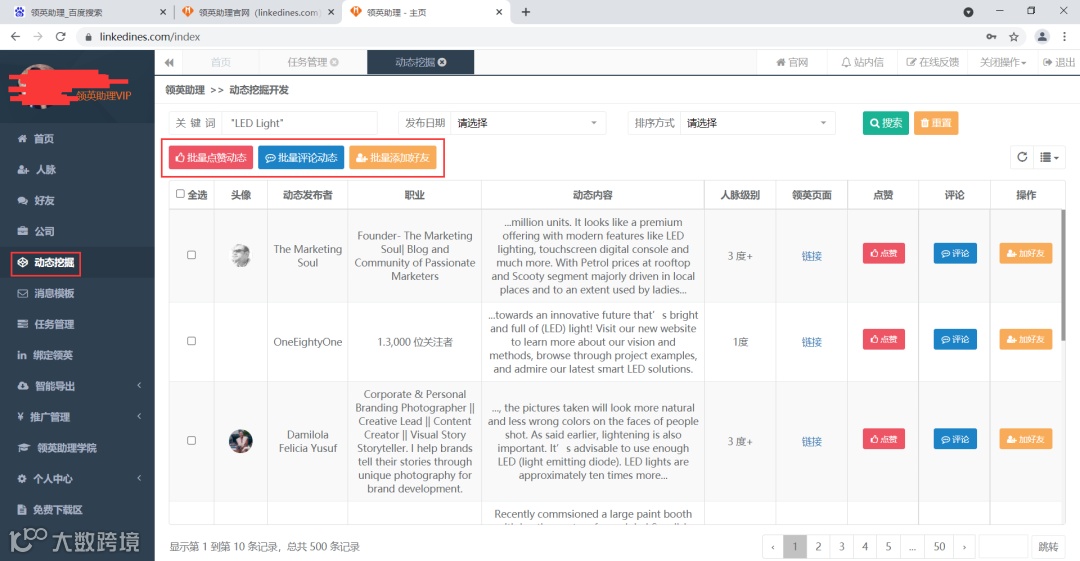Click the 批量点赞动态 button
The image size is (1080, 561).
211,158
